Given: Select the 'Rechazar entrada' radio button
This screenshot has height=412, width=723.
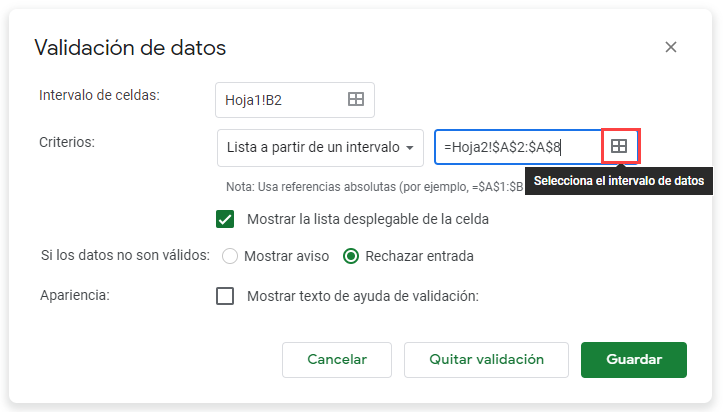Looking at the screenshot, I should 351,256.
